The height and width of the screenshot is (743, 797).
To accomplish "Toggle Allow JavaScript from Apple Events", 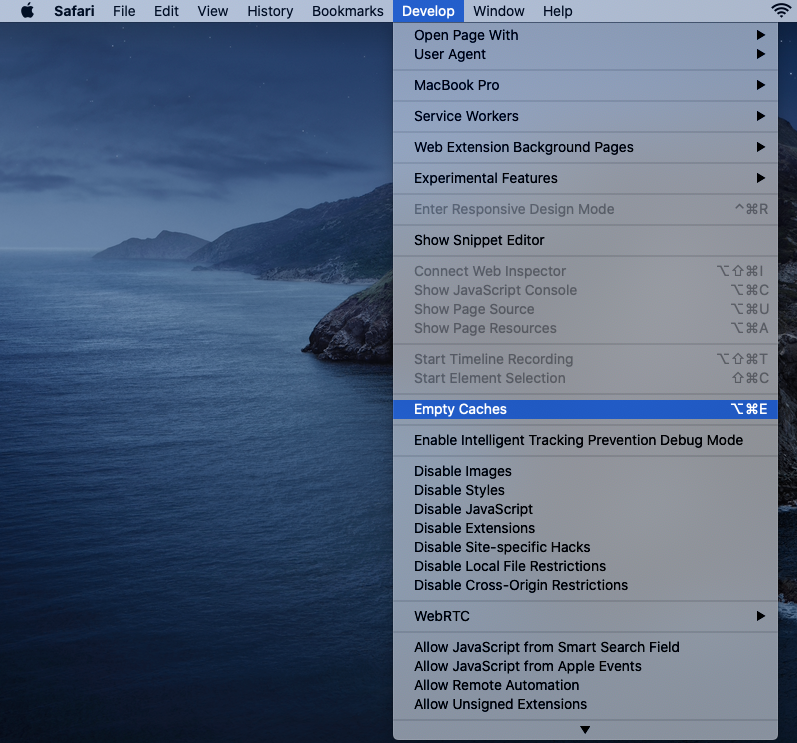I will point(585,666).
